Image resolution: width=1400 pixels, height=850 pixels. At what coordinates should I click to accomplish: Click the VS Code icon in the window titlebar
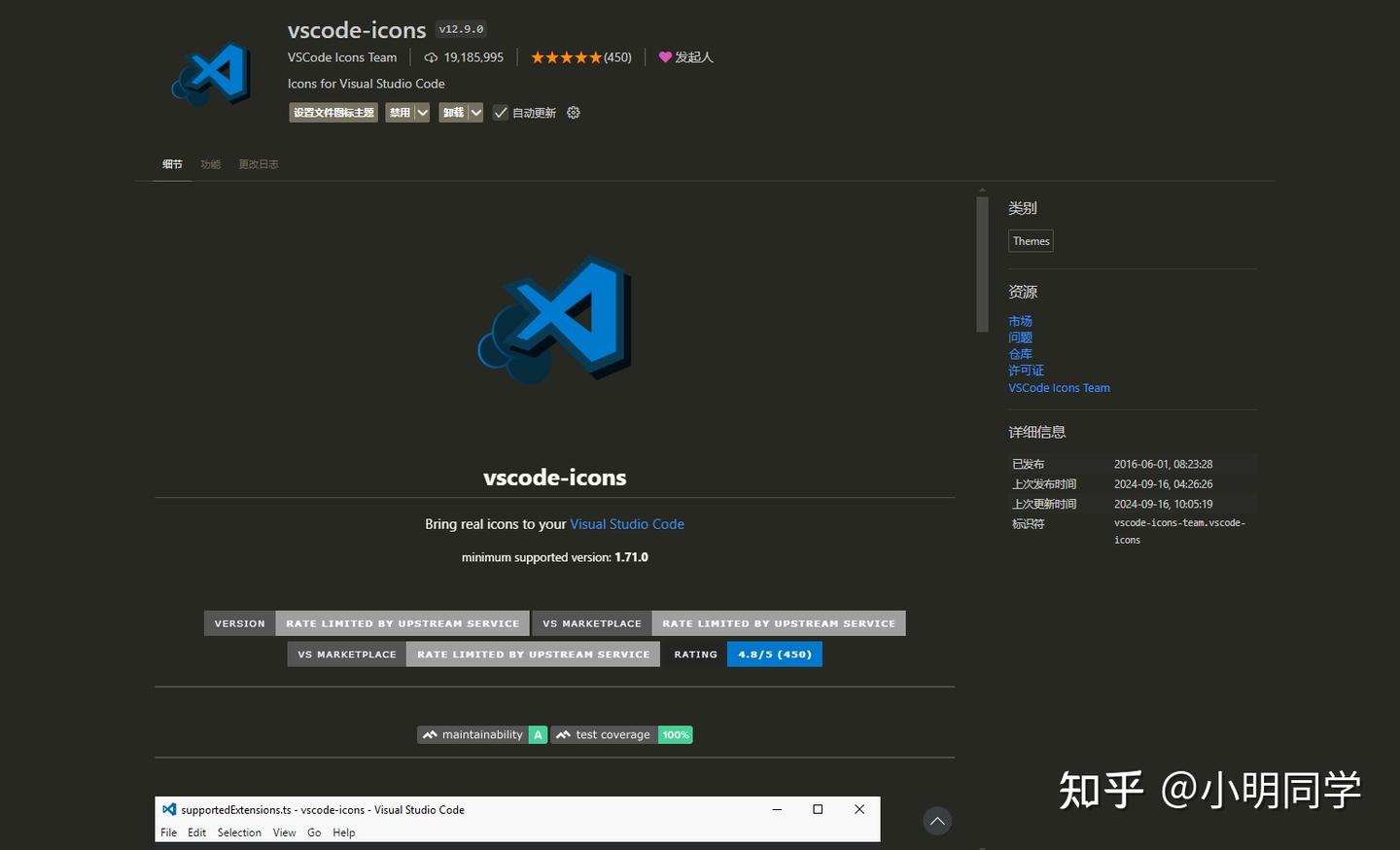pyautogui.click(x=168, y=808)
